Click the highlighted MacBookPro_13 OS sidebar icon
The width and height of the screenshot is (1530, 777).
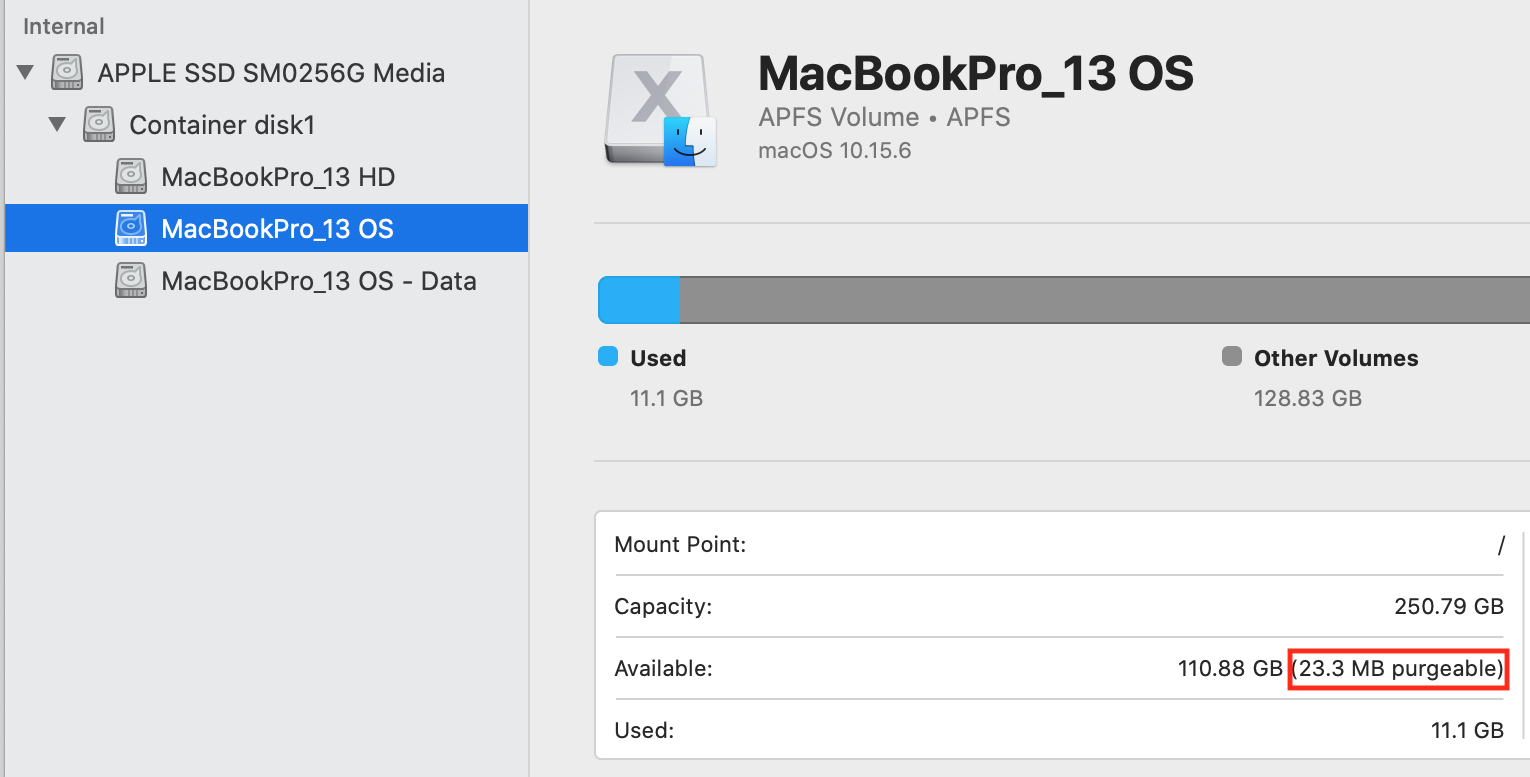131,229
